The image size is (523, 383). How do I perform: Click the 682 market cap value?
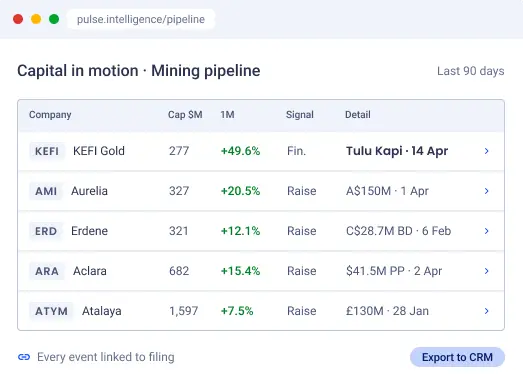[179, 271]
